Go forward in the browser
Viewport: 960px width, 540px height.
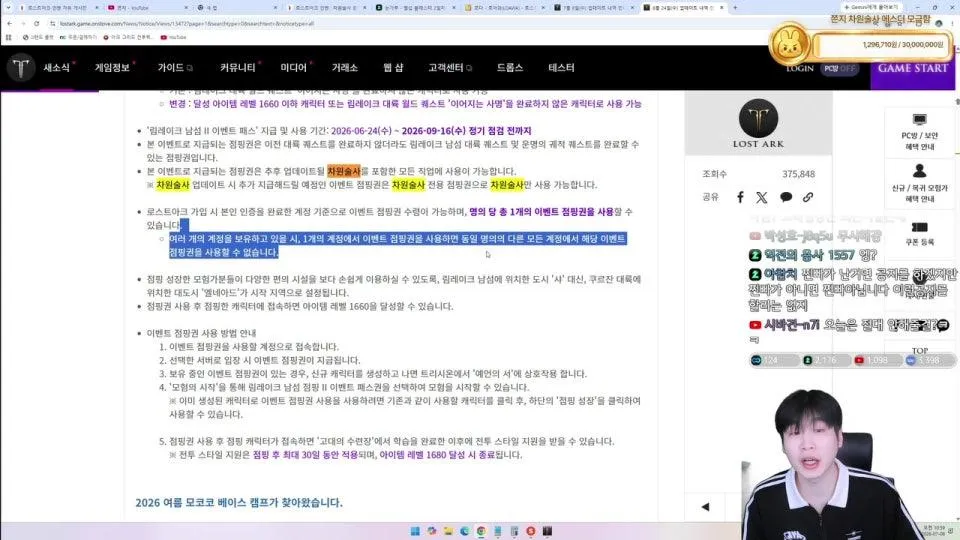point(23,23)
